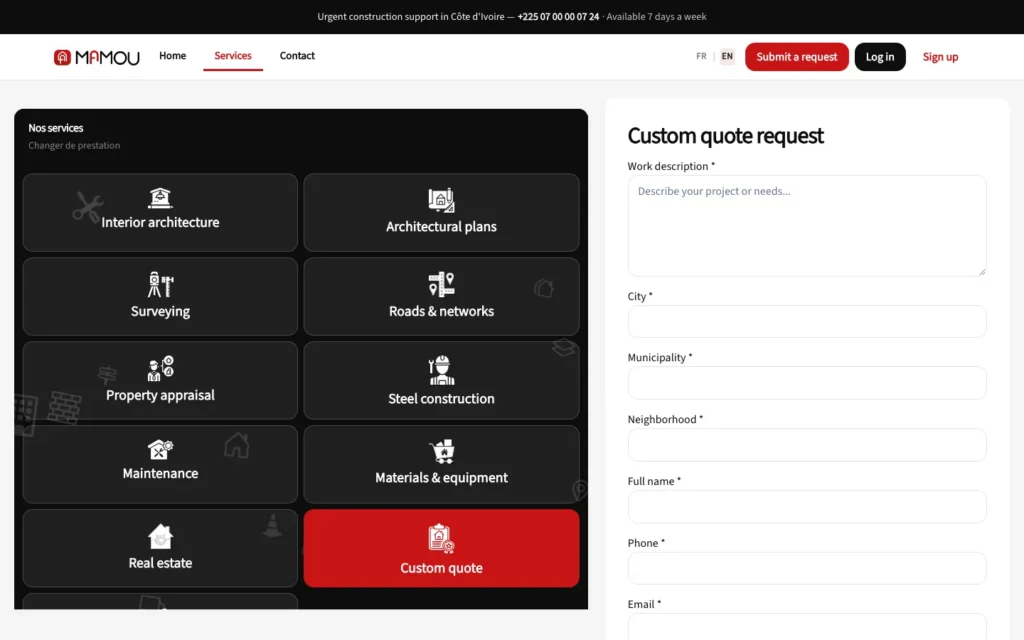Image resolution: width=1024 pixels, height=640 pixels.
Task: Switch language to FR
Action: tap(701, 57)
